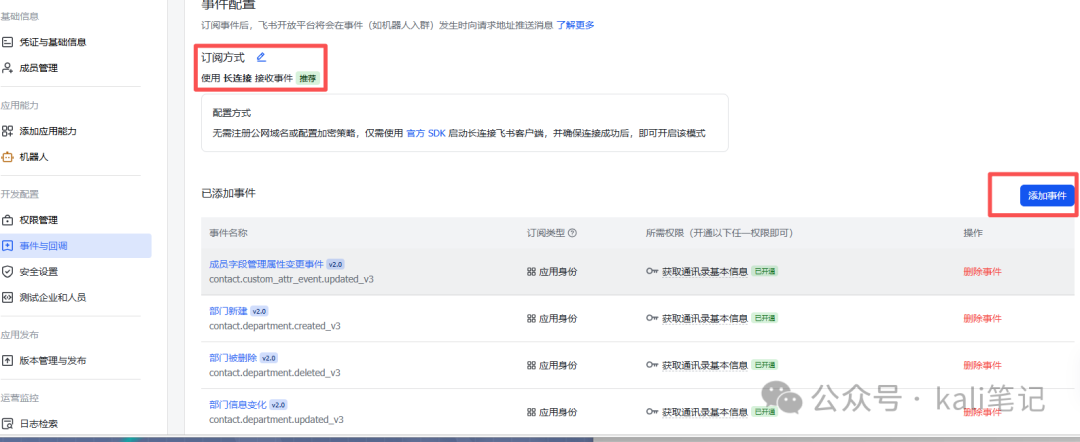This screenshot has height=442, width=1080.
Task: Click key icon in 成员字段管理属性变更事件 row
Action: (x=652, y=271)
